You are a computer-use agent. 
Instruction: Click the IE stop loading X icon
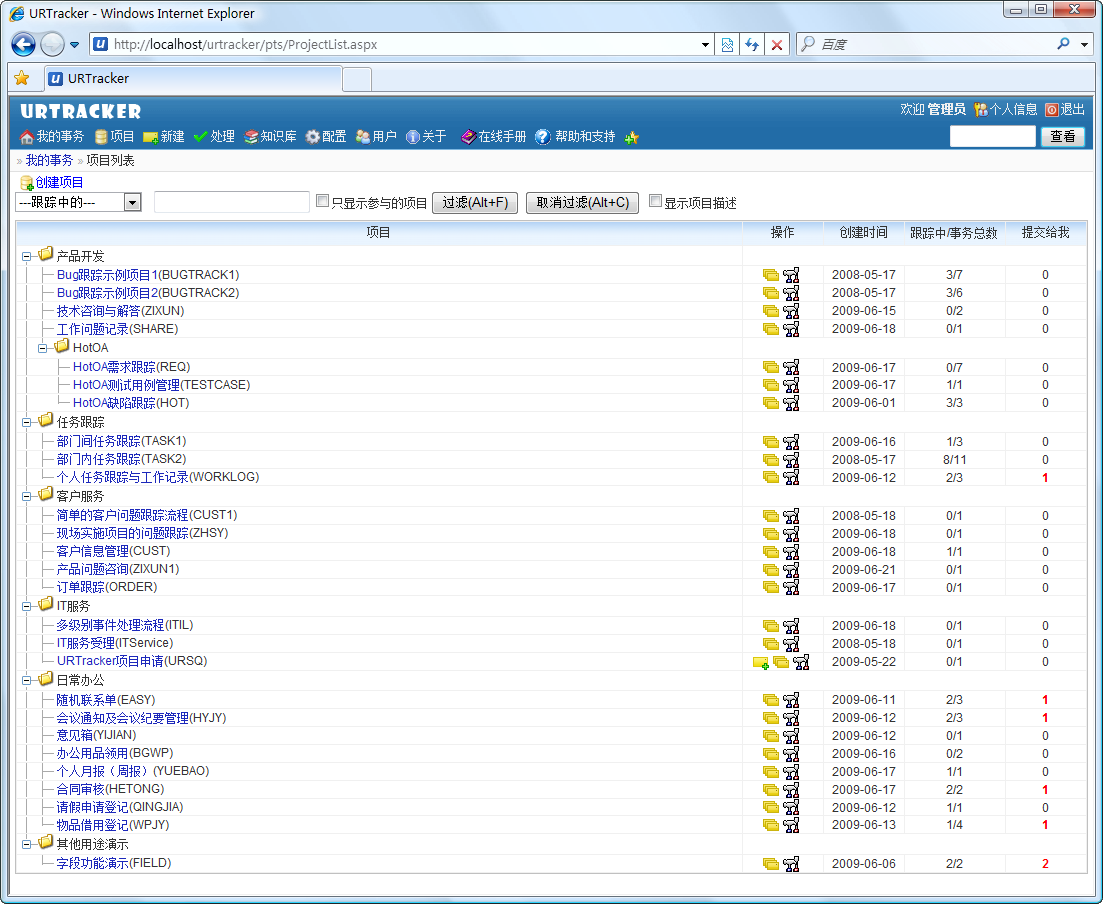777,44
